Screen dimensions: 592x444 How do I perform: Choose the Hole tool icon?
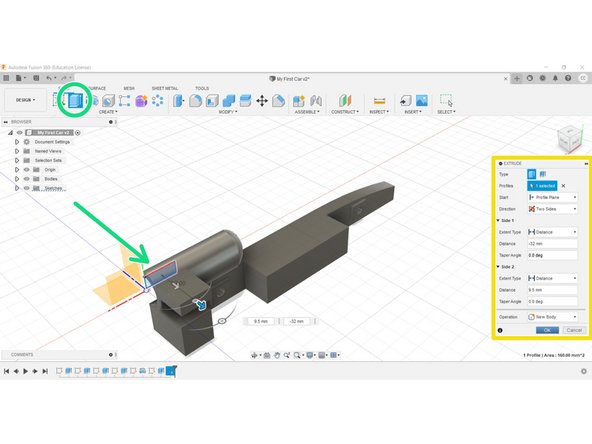click(x=109, y=101)
